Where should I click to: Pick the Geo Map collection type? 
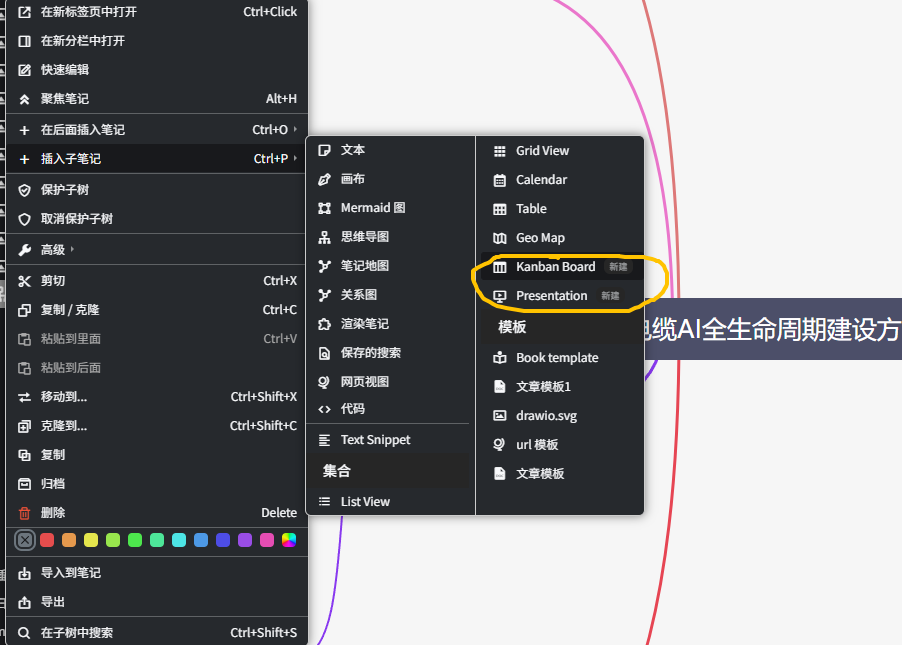pyautogui.click(x=540, y=238)
